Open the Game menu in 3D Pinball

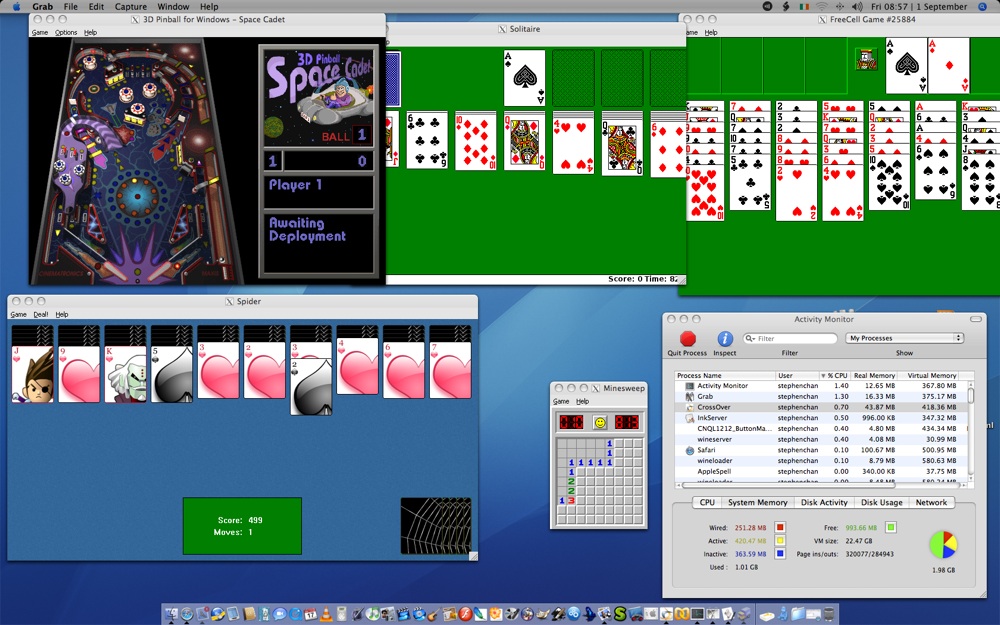pos(40,33)
